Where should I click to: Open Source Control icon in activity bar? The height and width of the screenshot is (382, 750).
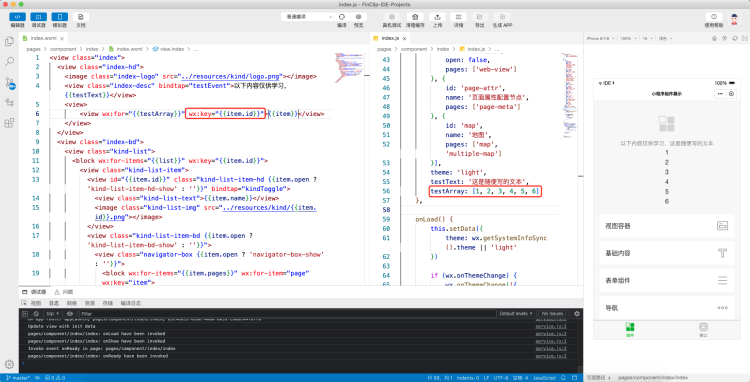(x=9, y=82)
